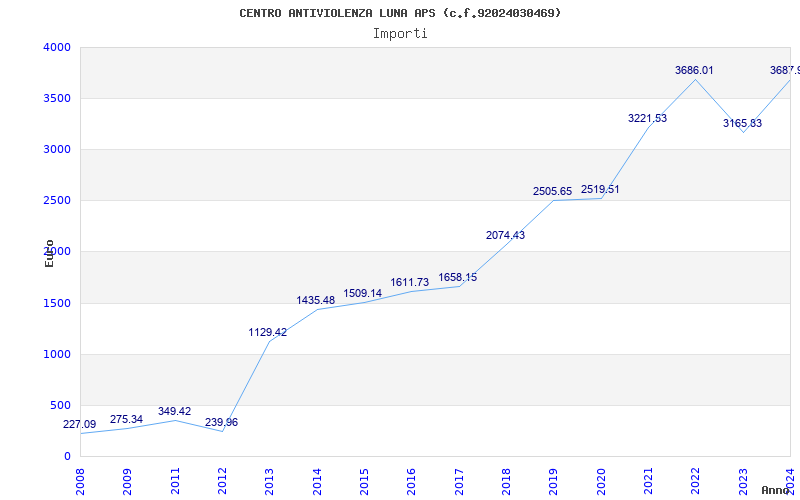Viewport: 800px width, 500px height.
Task: Click the x-axis year 2011
Action: [175, 482]
